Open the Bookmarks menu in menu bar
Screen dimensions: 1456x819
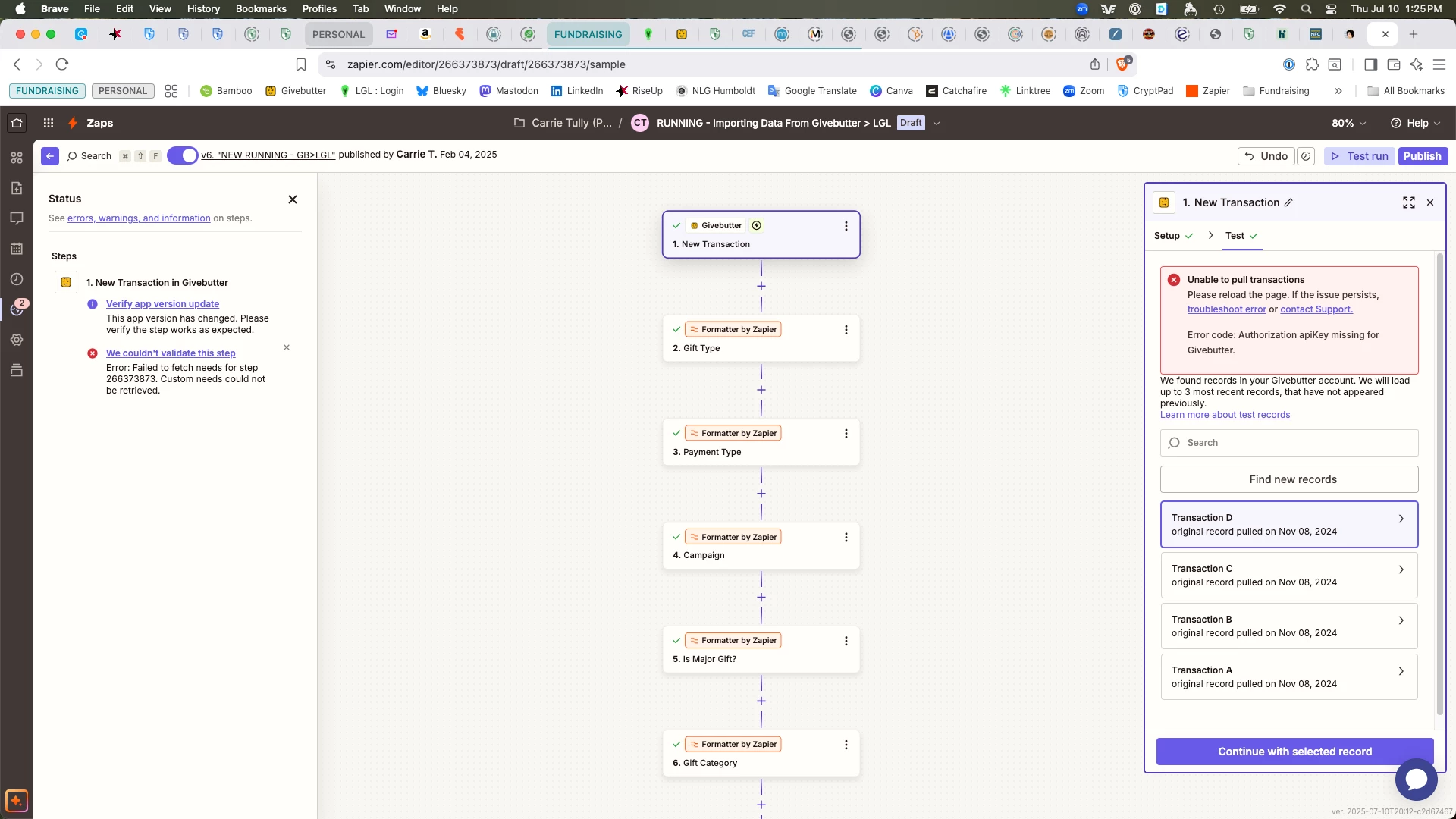pyautogui.click(x=261, y=8)
